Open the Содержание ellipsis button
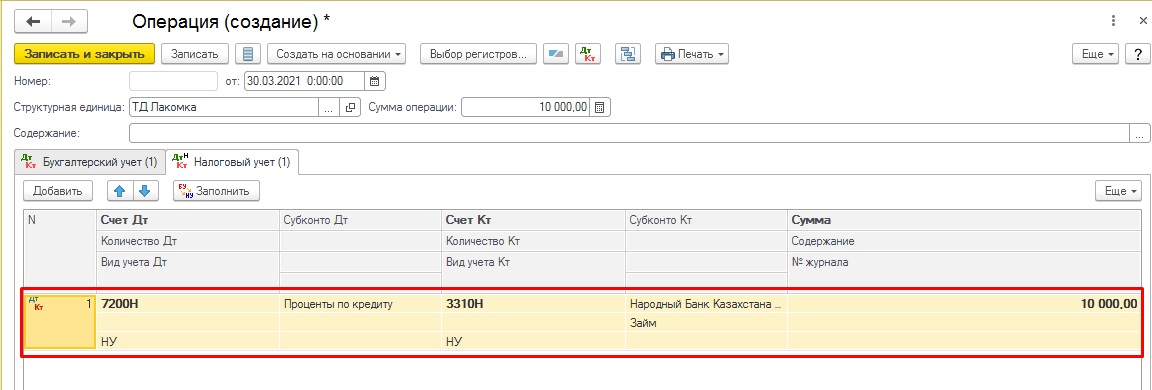1152x390 pixels. tap(1140, 134)
